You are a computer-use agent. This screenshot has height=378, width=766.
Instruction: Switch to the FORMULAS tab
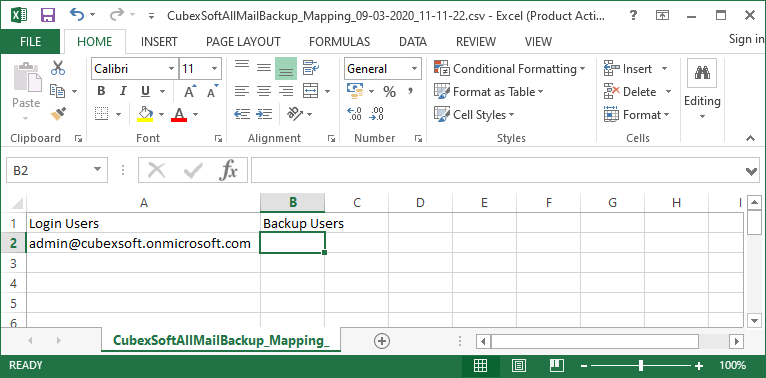340,42
